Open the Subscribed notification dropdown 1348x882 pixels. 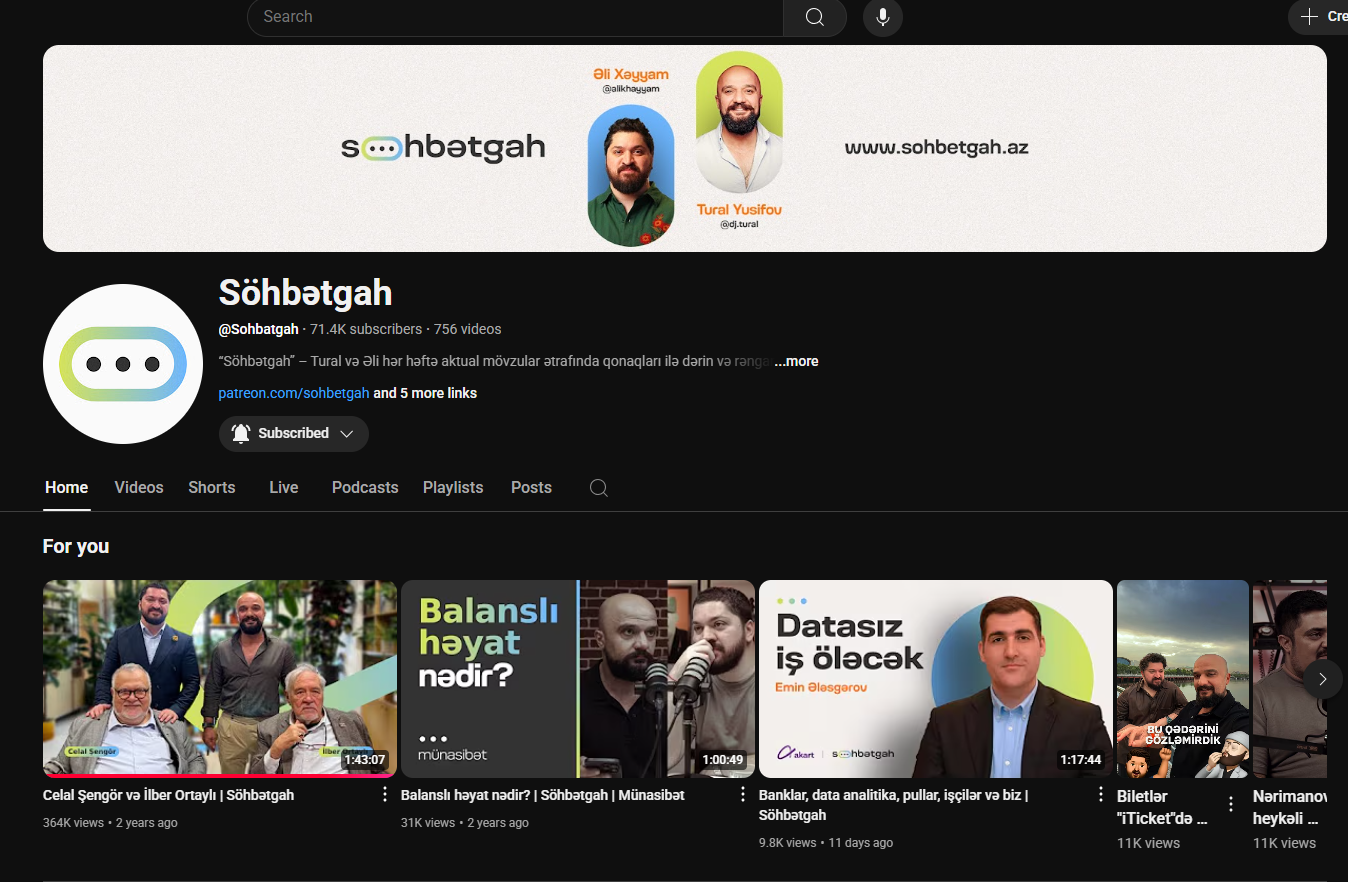pos(294,434)
